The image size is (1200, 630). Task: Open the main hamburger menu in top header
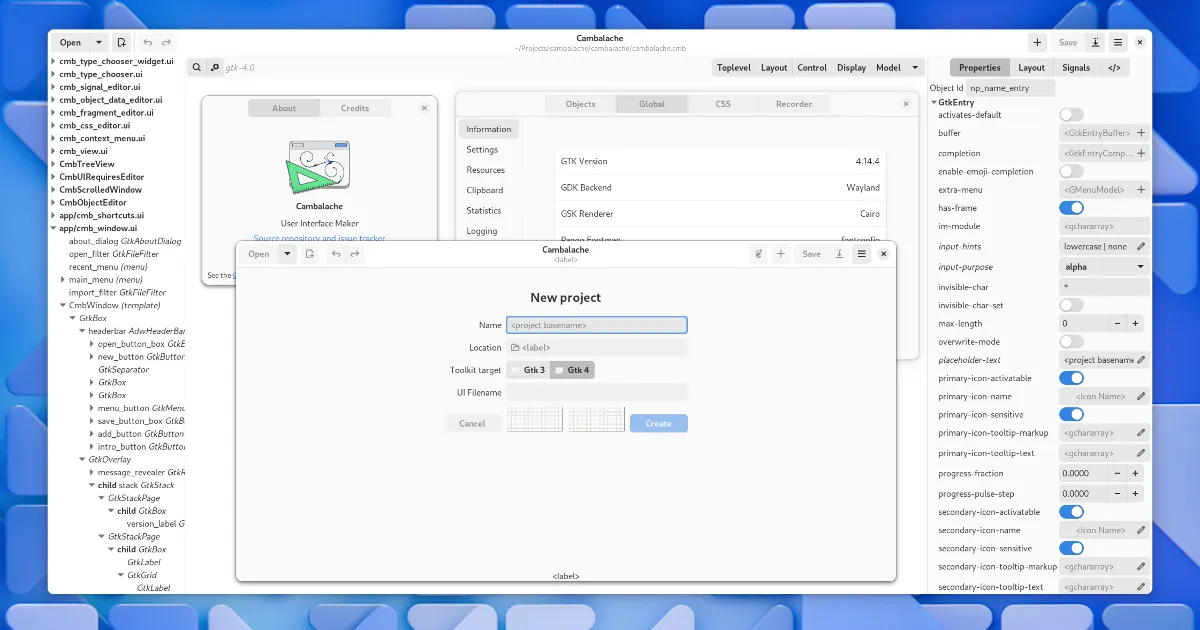point(1118,43)
